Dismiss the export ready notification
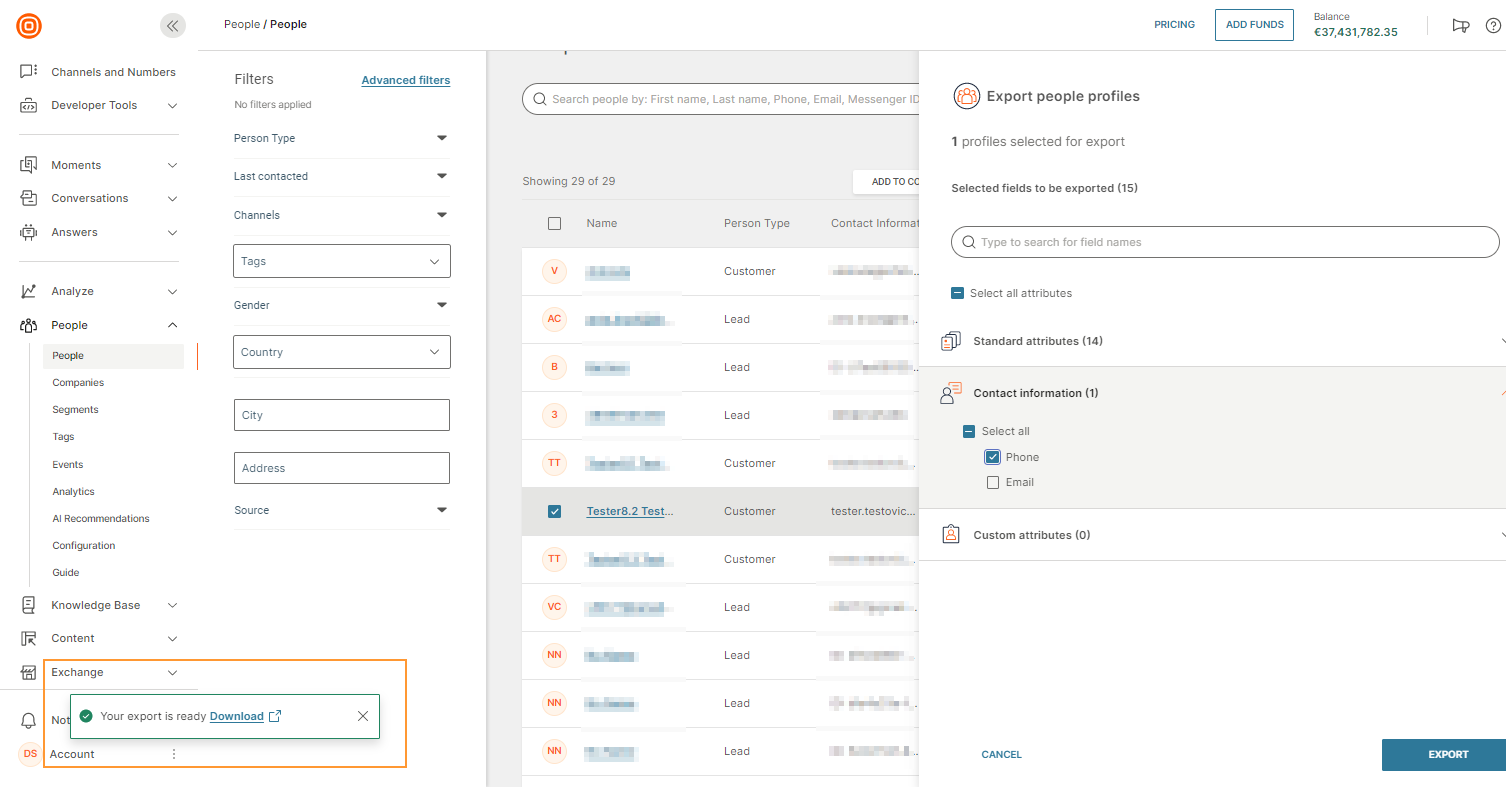This screenshot has width=1506, height=787. point(363,716)
